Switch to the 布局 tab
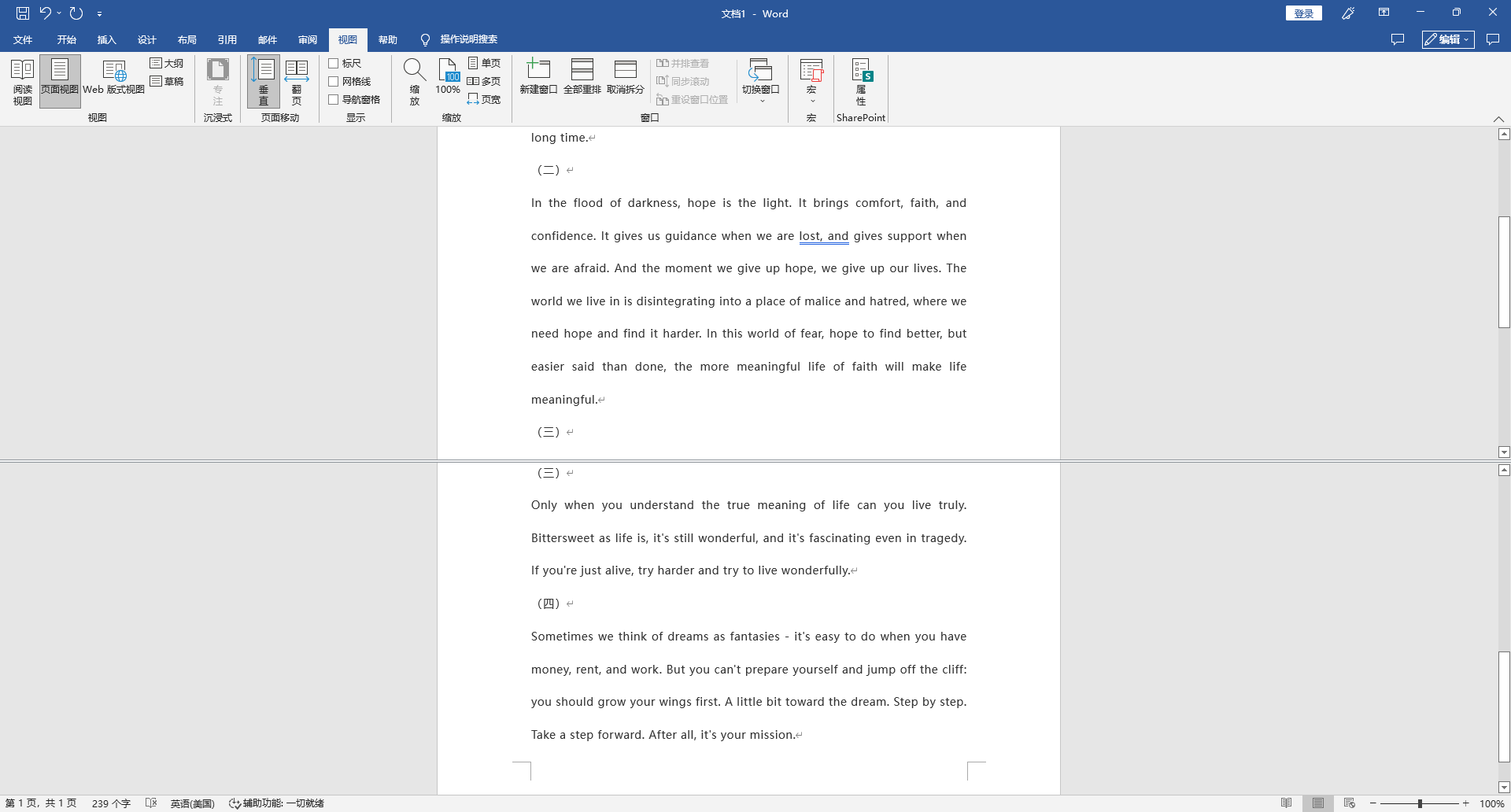 [x=187, y=39]
